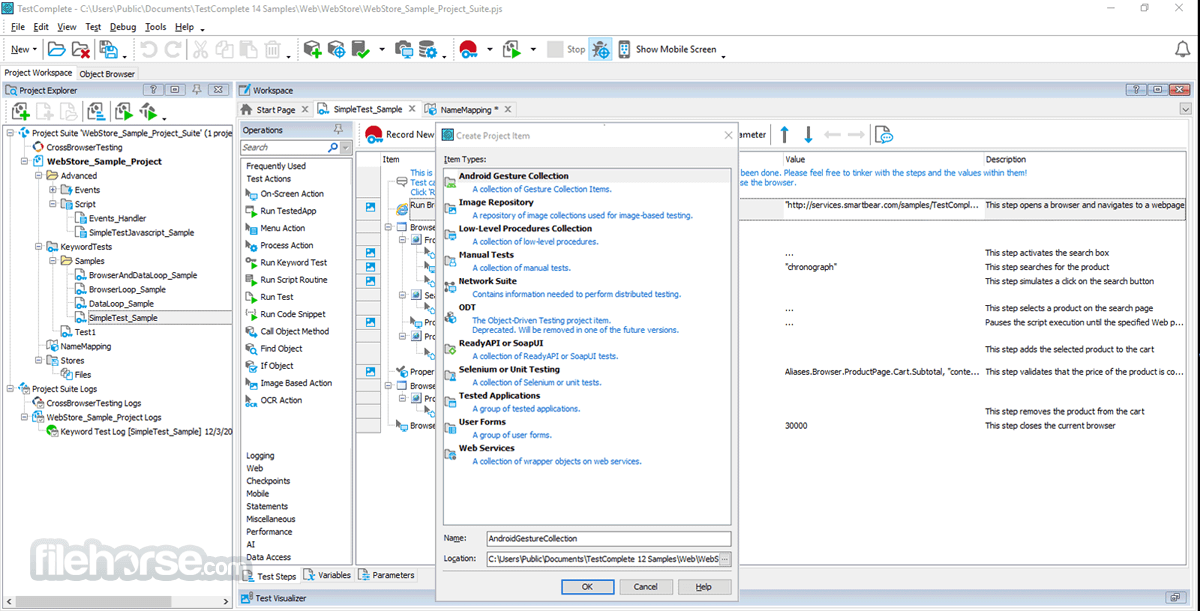Click the Operations search box
This screenshot has width=1200, height=611.
point(283,147)
